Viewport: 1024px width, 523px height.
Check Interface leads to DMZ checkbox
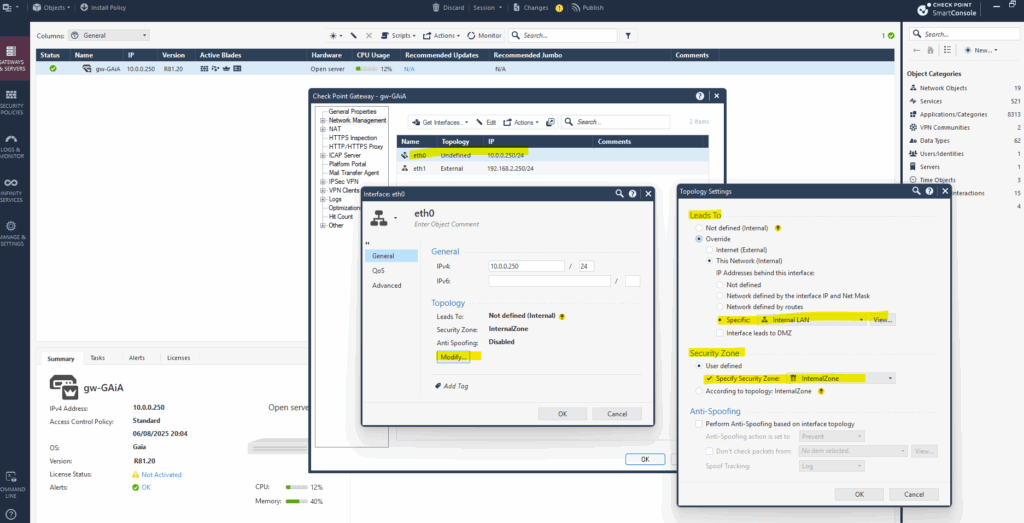pyautogui.click(x=720, y=333)
